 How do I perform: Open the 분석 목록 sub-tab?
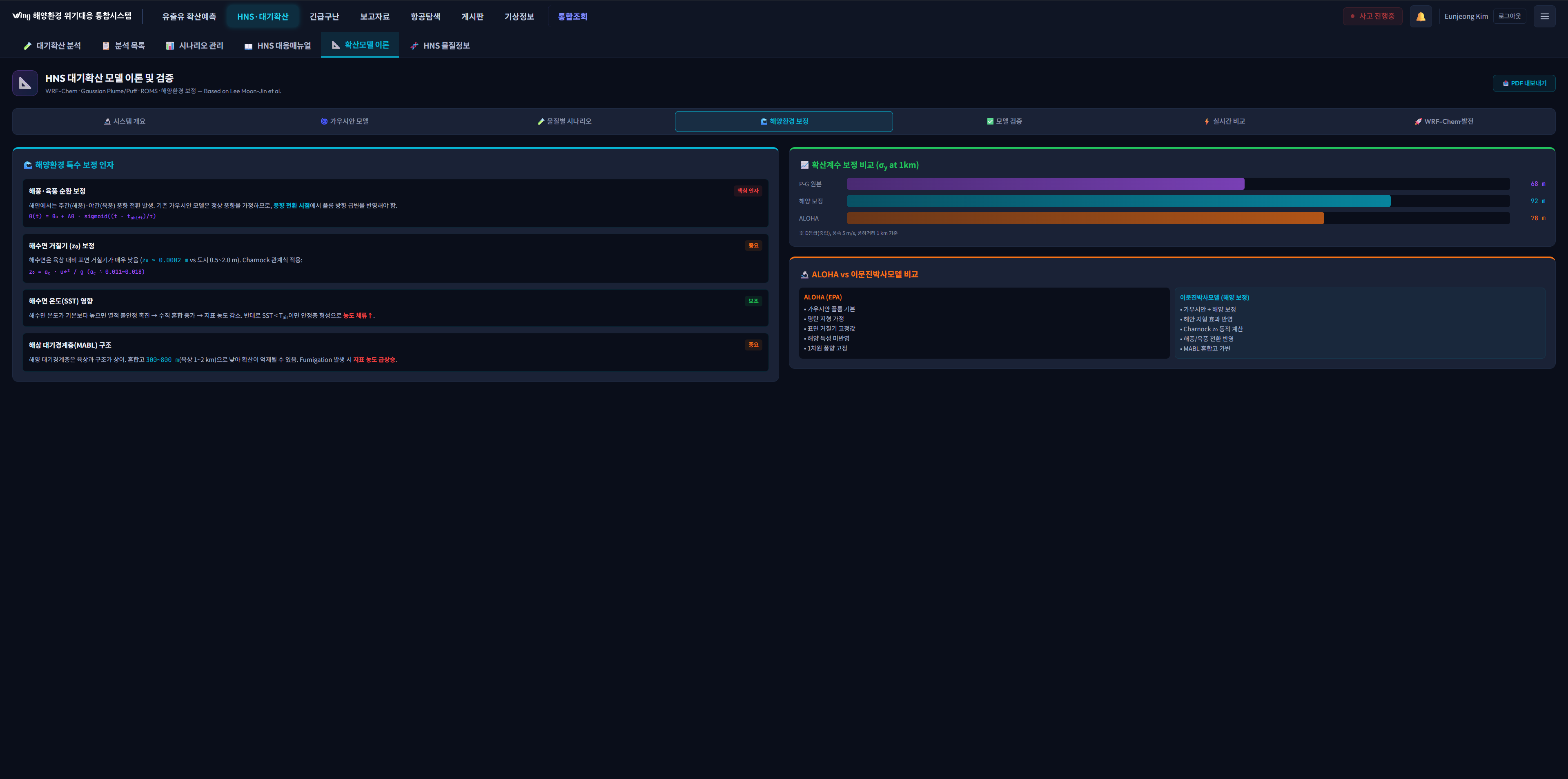[124, 46]
